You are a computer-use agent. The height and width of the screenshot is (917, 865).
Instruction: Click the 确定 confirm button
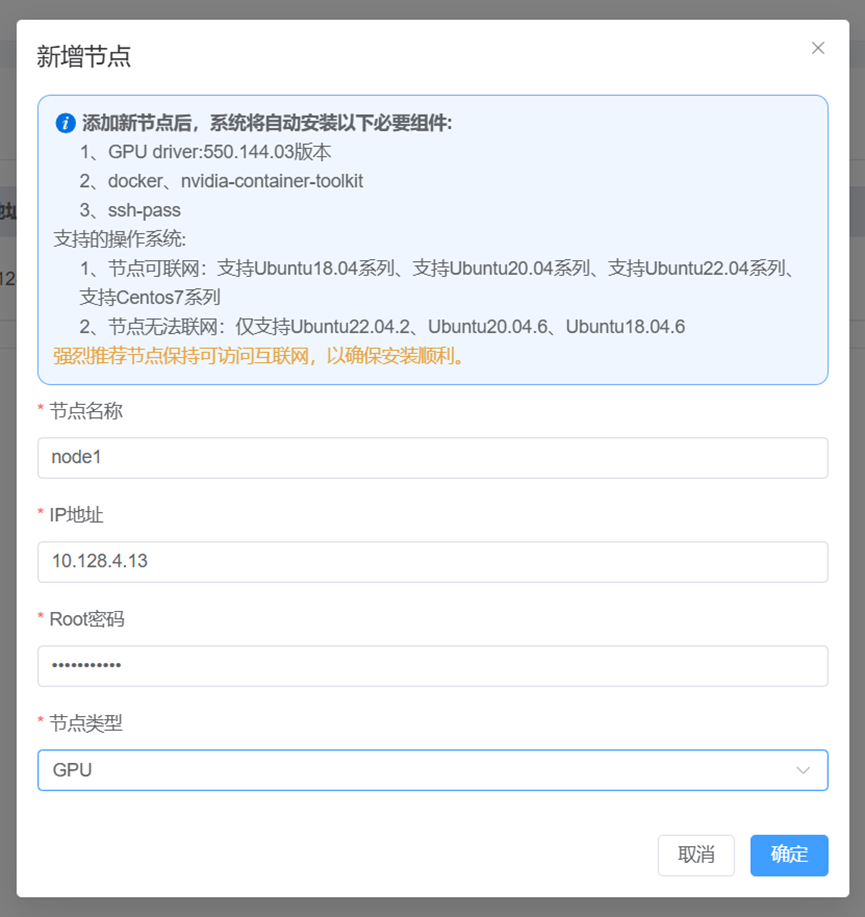(x=789, y=855)
